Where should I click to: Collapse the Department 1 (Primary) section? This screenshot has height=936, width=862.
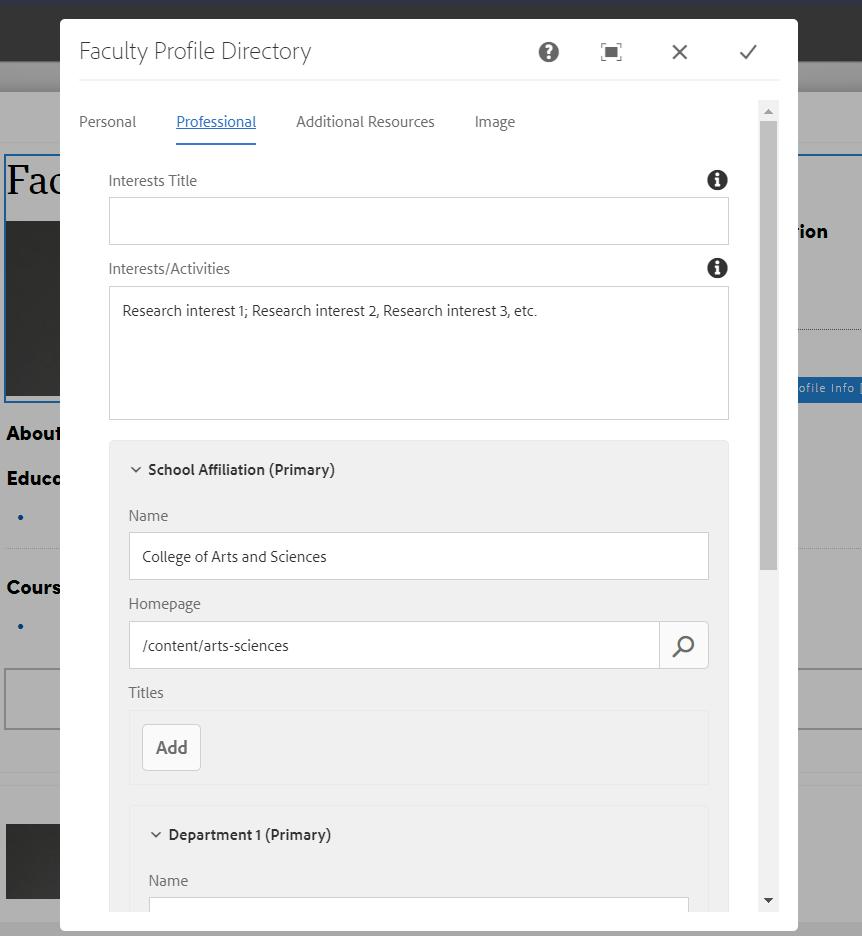(156, 835)
